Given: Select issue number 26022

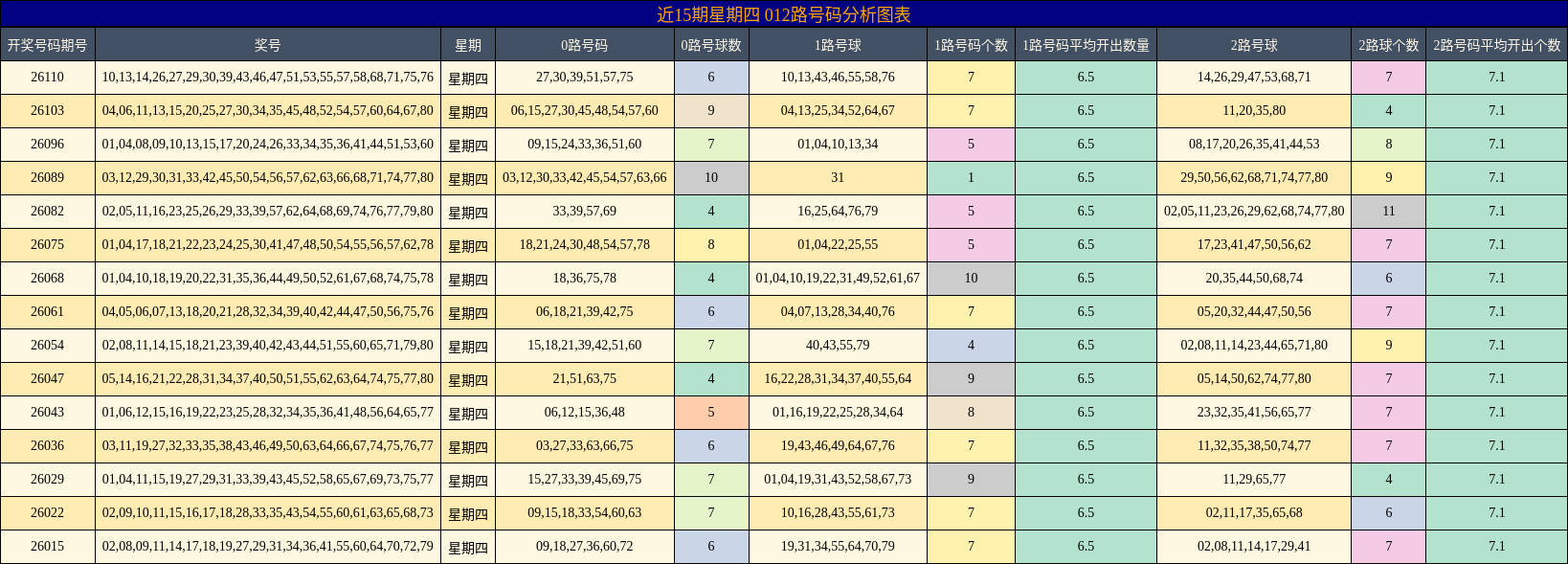Looking at the screenshot, I should [x=47, y=513].
